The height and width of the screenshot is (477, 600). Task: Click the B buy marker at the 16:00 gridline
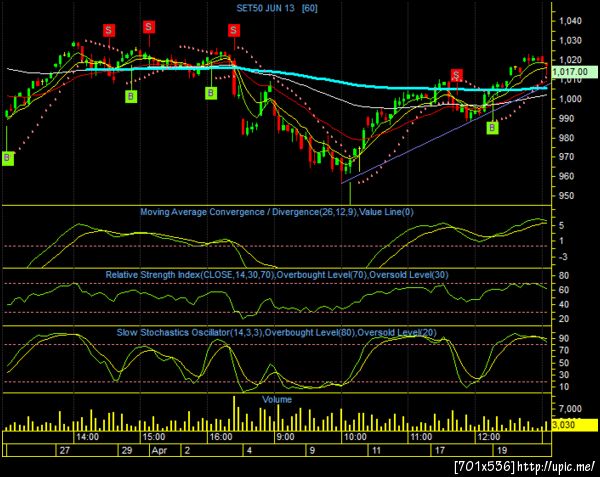(211, 93)
